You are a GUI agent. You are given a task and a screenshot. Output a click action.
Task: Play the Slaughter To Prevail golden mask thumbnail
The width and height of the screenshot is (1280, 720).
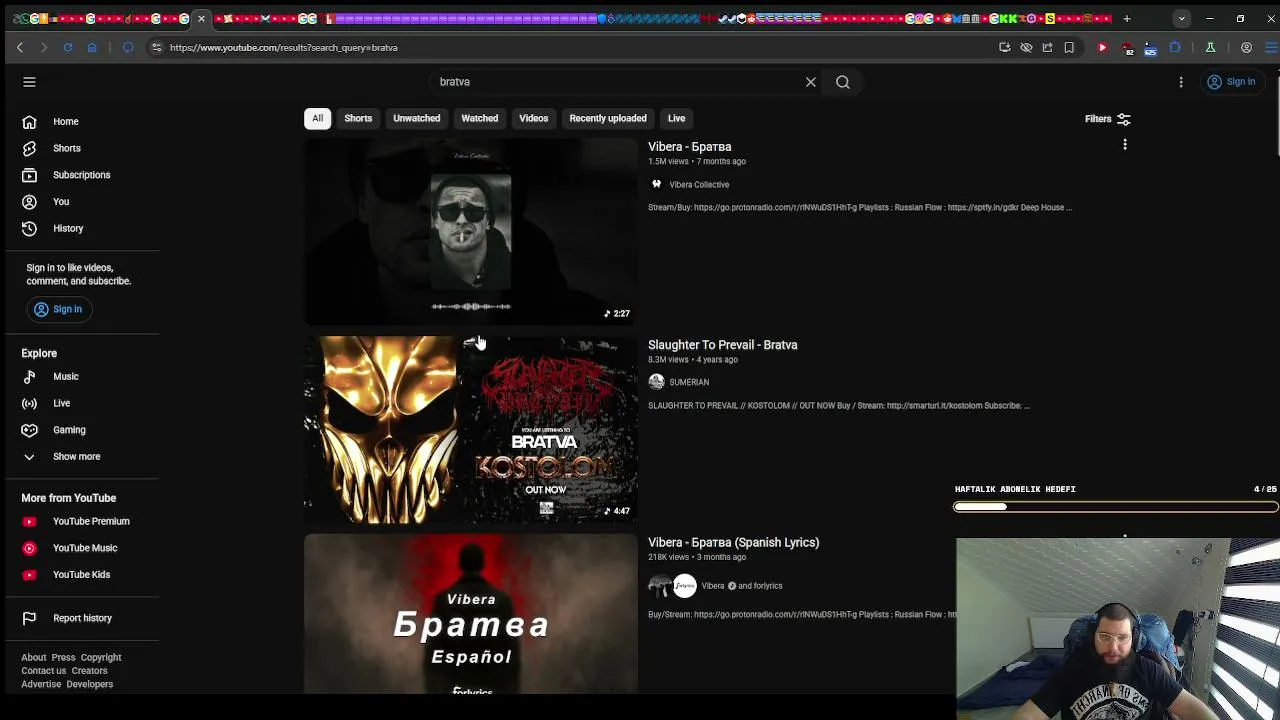point(470,430)
